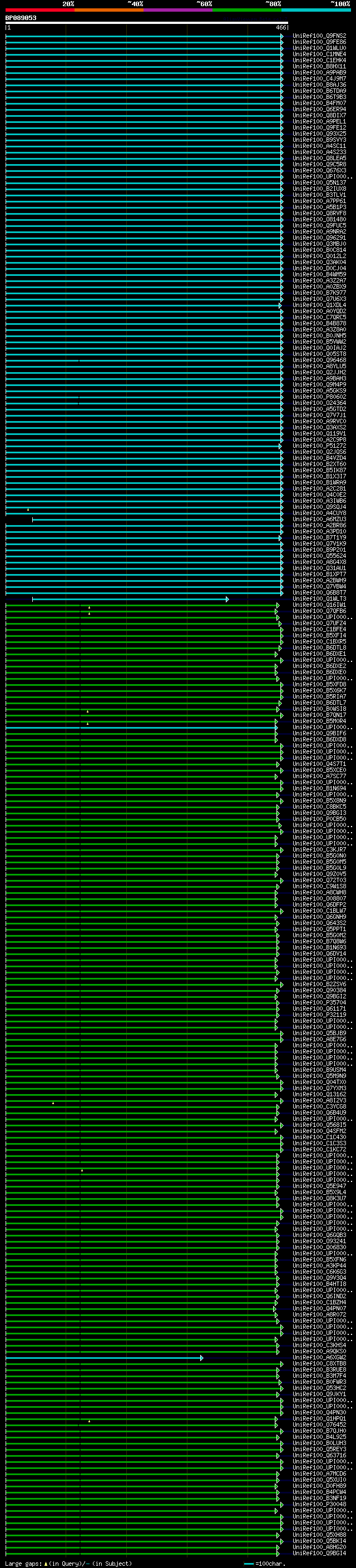356x1568 pixels.
Task: Select the UniRef100_A3PD10 label
Action: (x=319, y=532)
